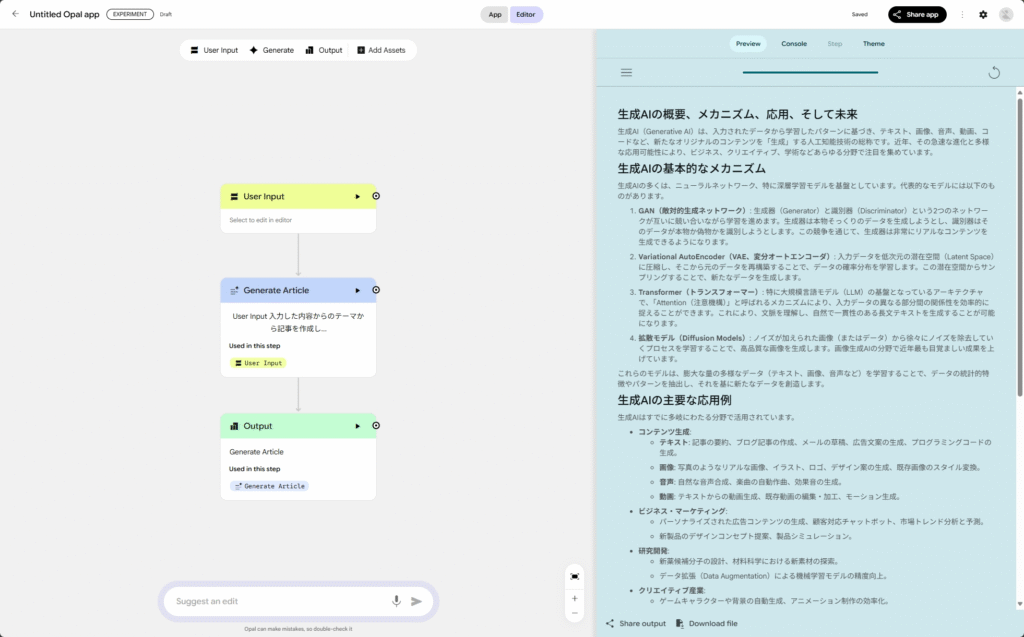This screenshot has height=637, width=1024.
Task: Run the User Input node play icon
Action: 357,197
